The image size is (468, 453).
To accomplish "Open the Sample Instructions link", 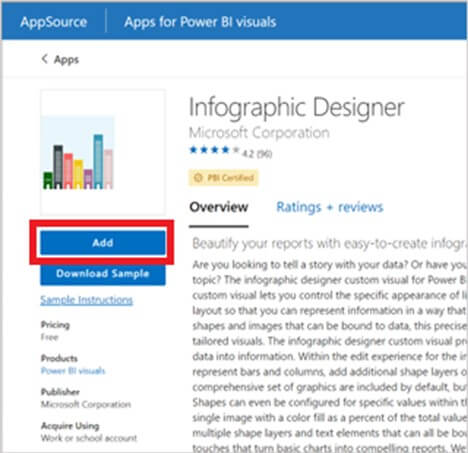I will 87,300.
